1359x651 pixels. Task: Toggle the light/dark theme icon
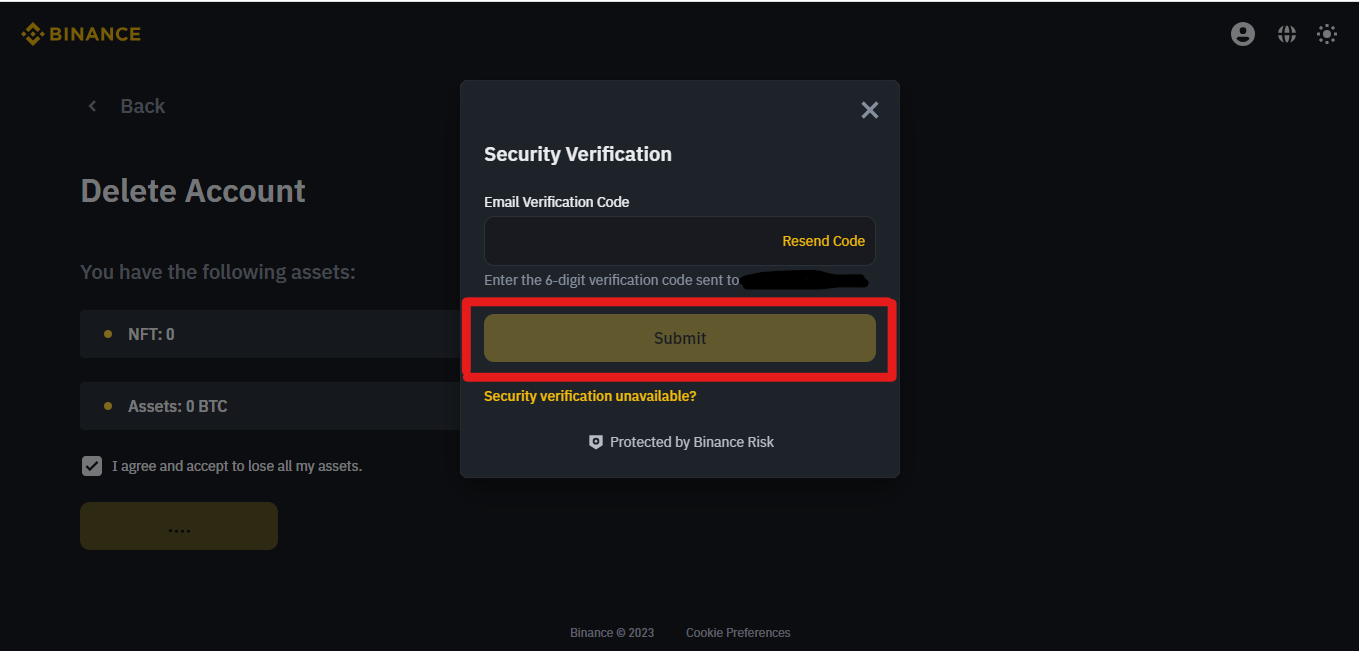pos(1327,34)
